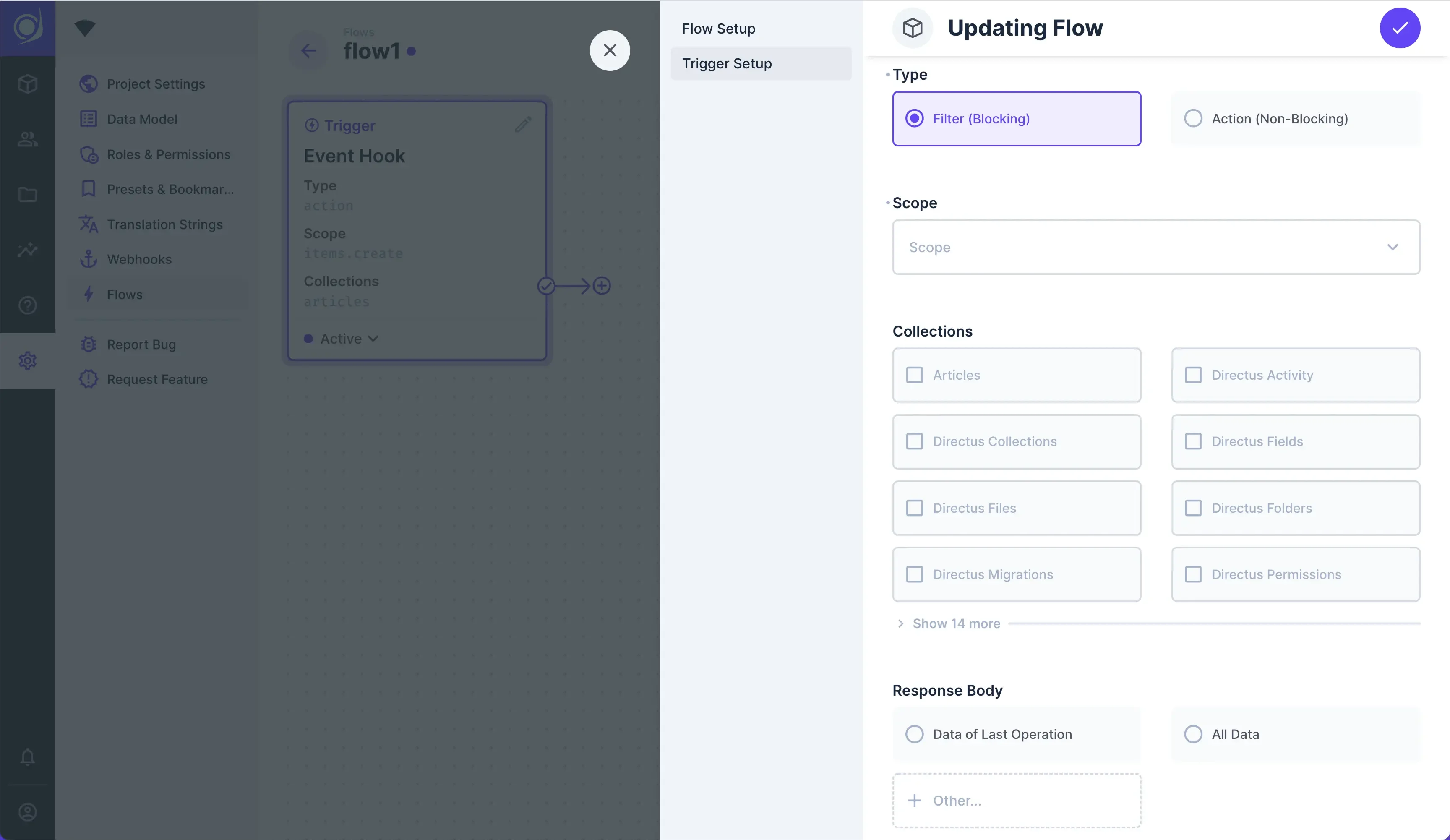Click the Content cube icon in sidebar
The image size is (1450, 840).
point(28,84)
